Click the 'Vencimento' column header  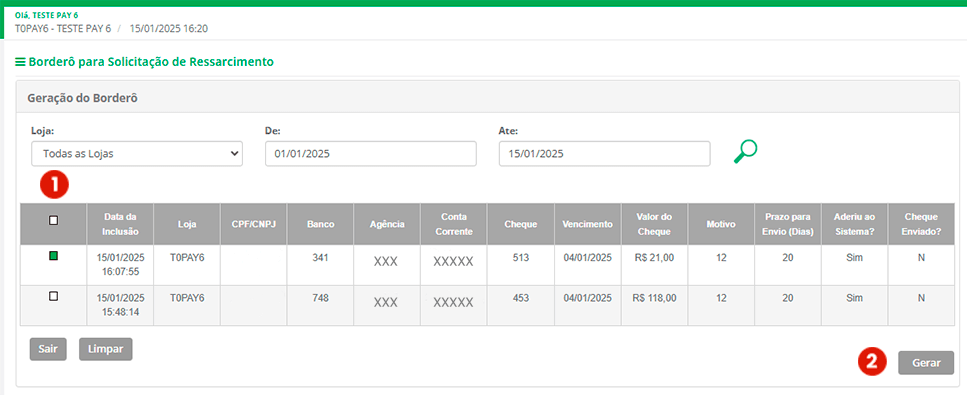point(588,224)
